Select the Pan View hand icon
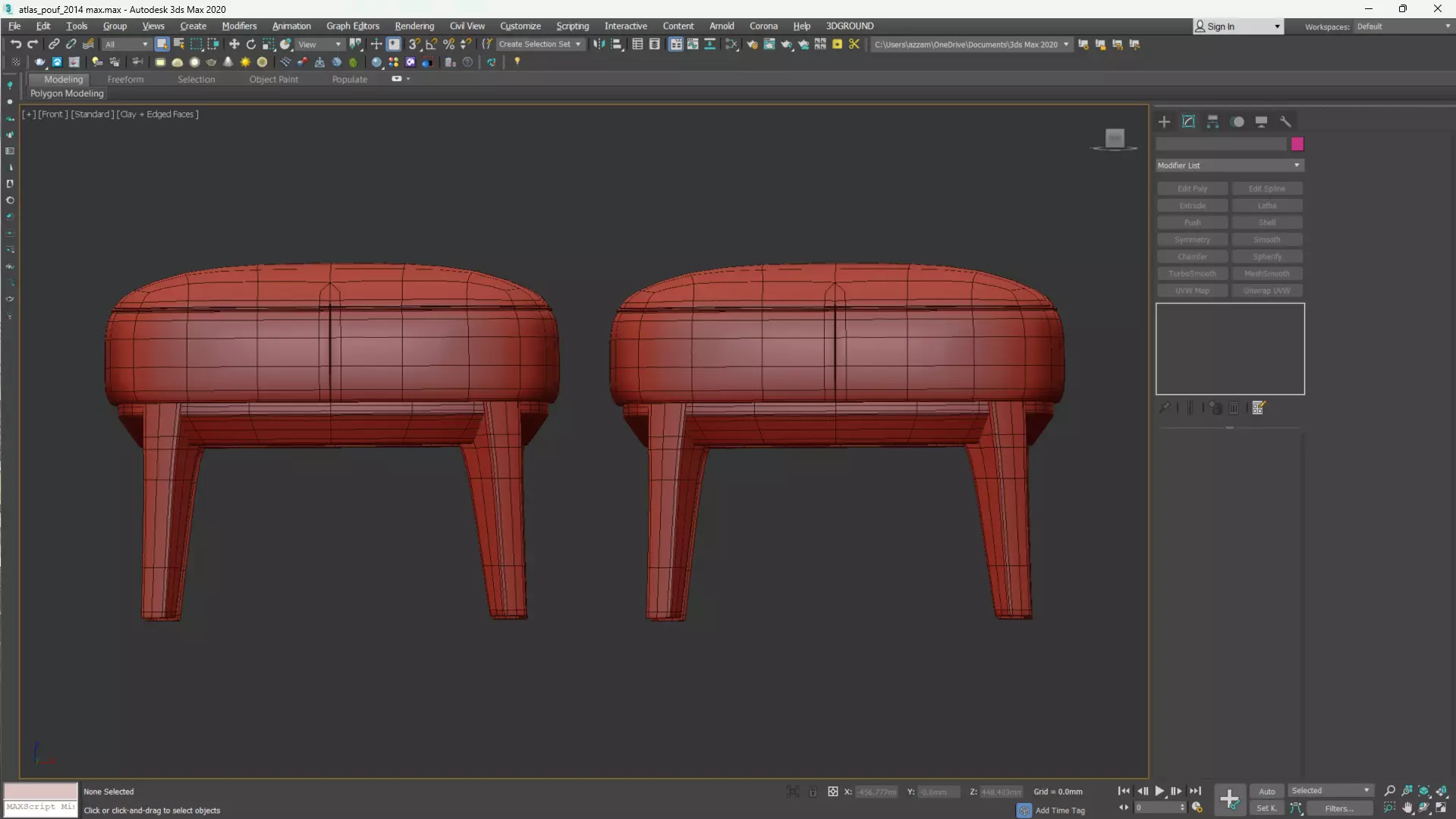Viewport: 1456px width, 819px height. (x=1407, y=808)
